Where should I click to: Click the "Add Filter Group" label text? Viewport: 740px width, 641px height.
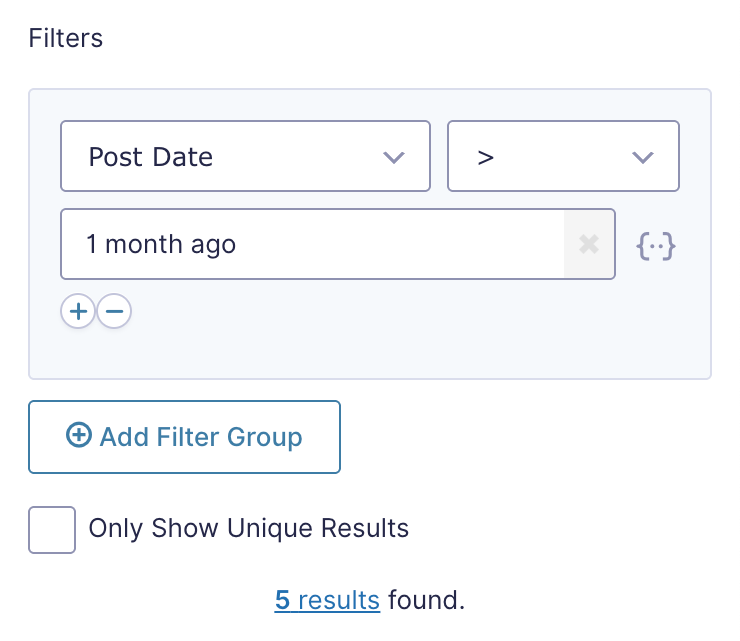coord(201,437)
